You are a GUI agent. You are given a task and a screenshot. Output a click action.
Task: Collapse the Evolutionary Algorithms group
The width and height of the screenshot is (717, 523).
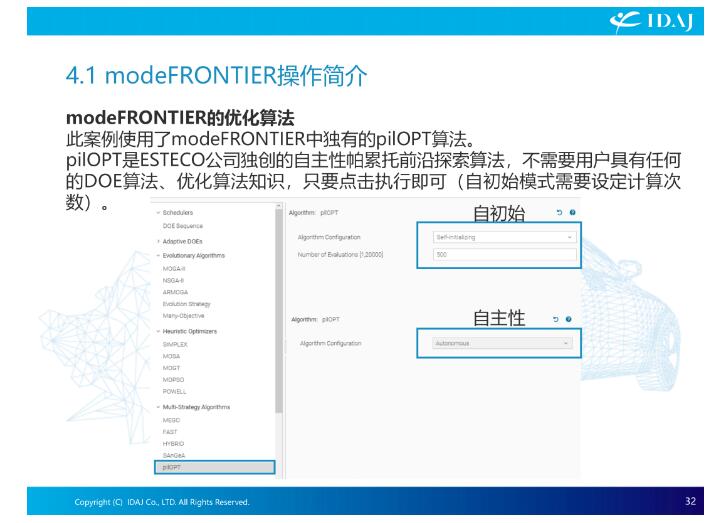[x=158, y=256]
